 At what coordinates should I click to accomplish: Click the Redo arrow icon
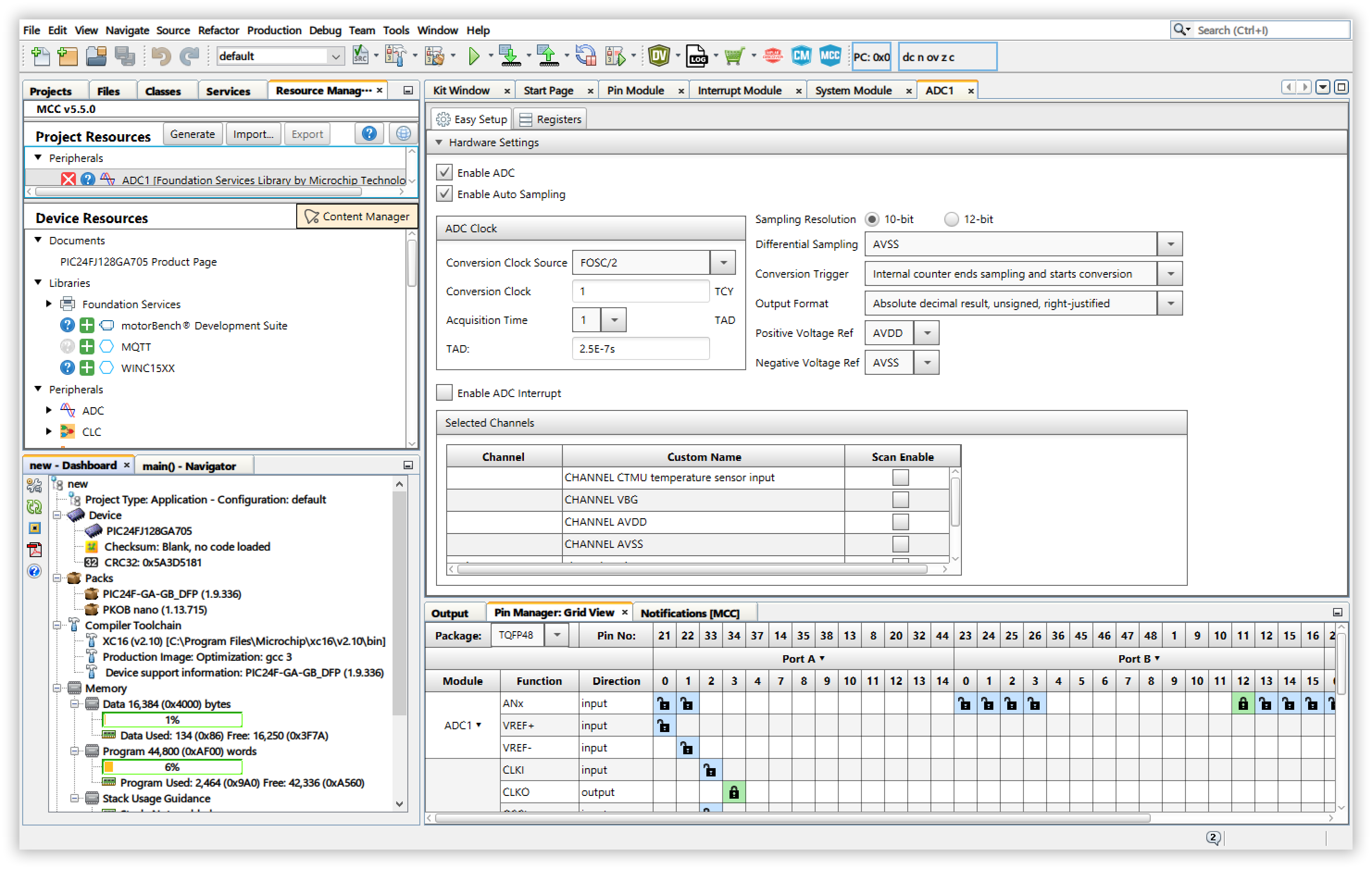pos(190,56)
